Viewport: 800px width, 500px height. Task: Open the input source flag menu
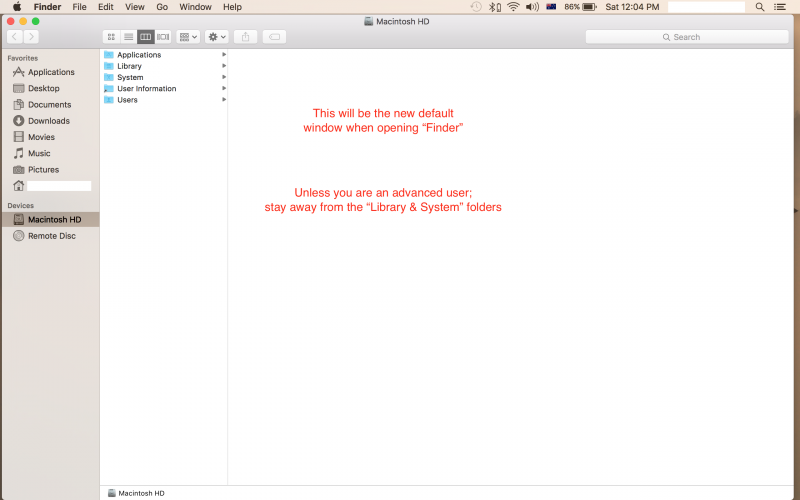[551, 7]
